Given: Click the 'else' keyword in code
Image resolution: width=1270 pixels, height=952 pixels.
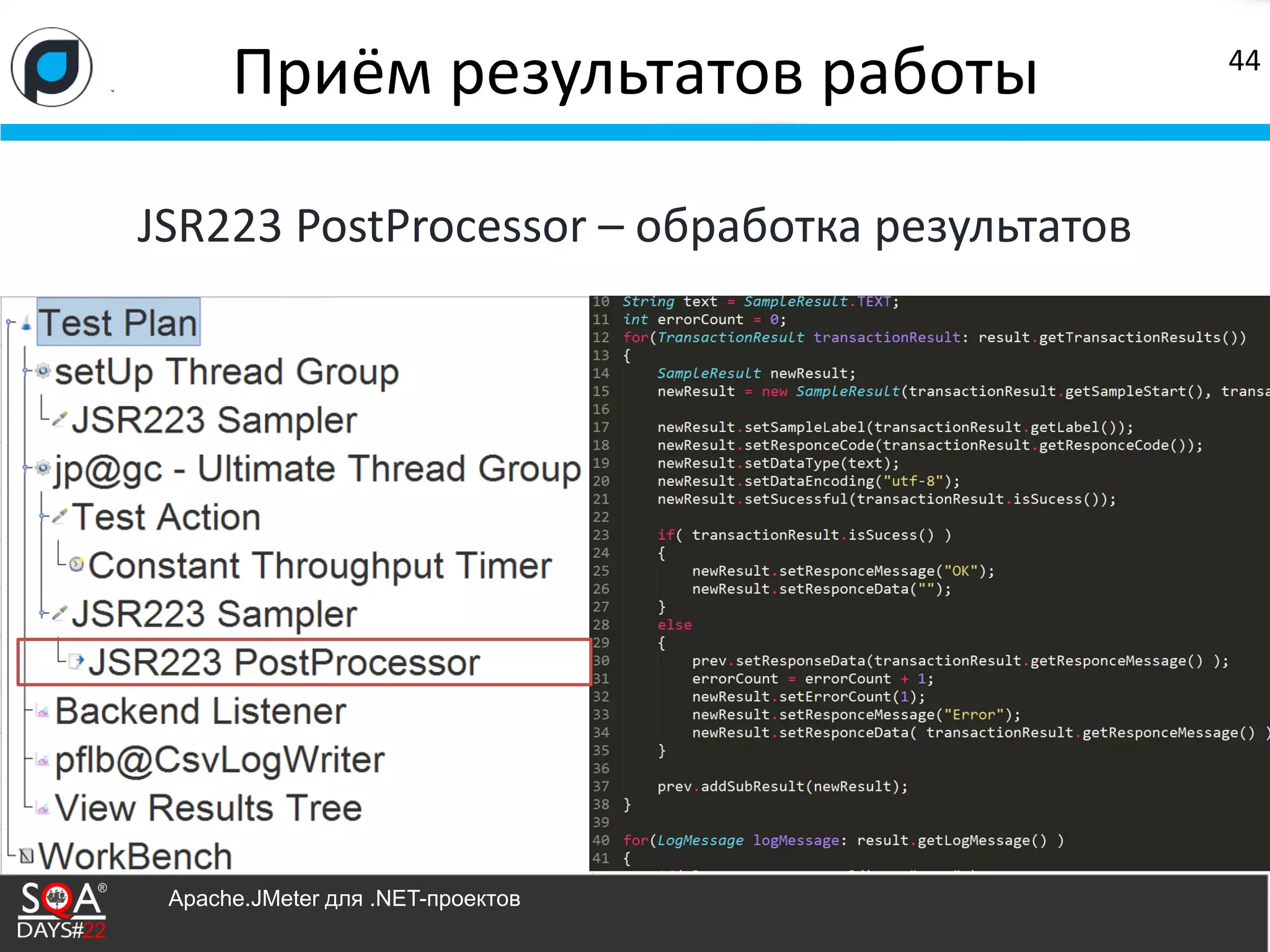Looking at the screenshot, I should pyautogui.click(x=675, y=625).
